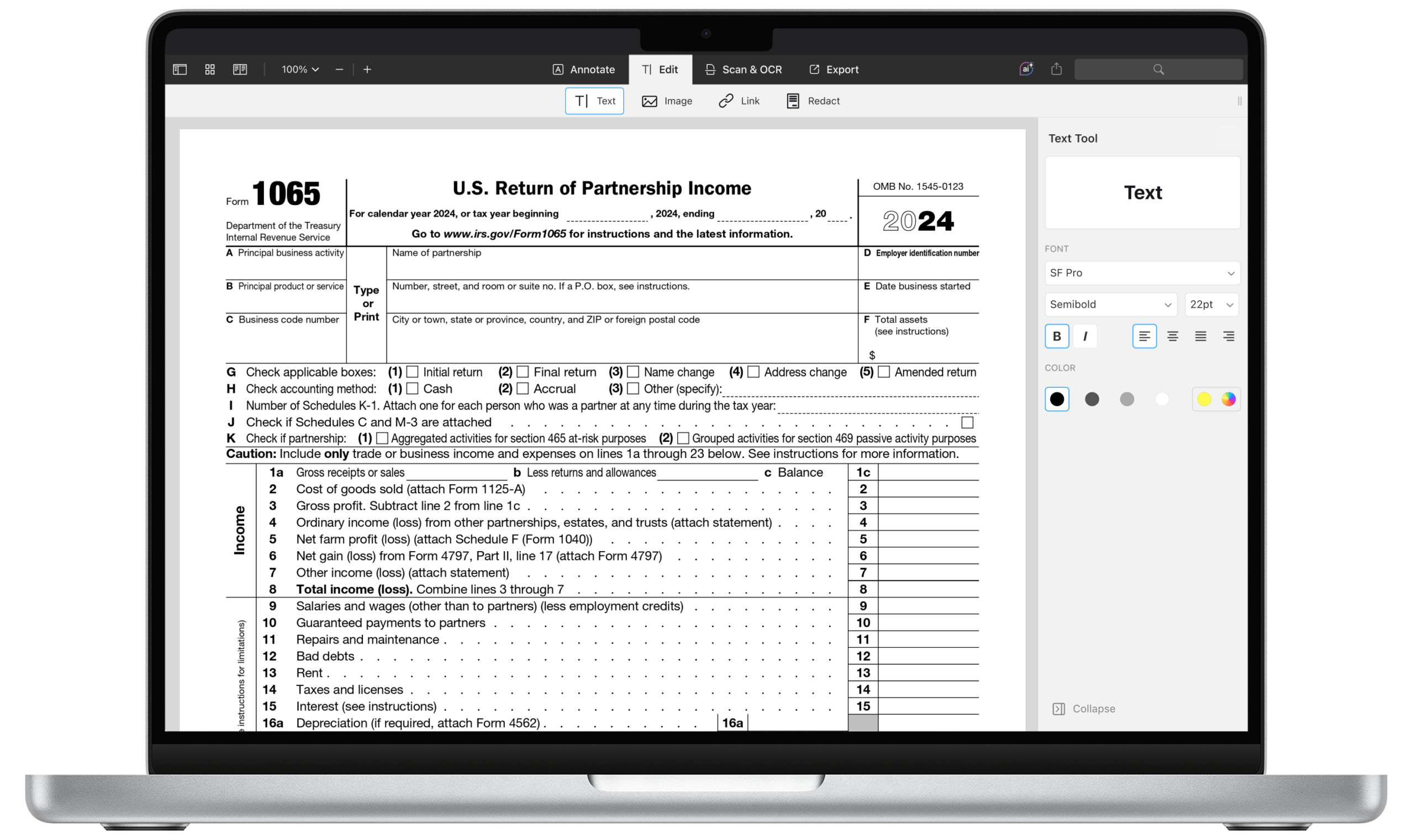Check the Address change box
The width and height of the screenshot is (1414, 840).
pos(753,372)
